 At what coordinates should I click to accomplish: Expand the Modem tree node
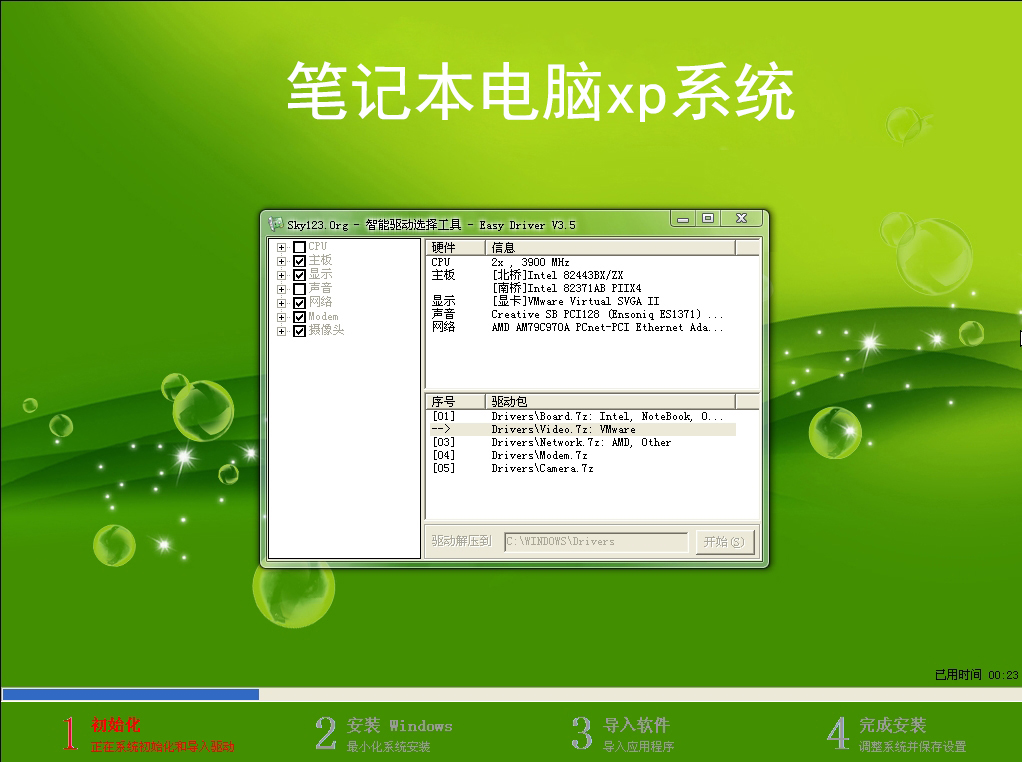(x=281, y=317)
